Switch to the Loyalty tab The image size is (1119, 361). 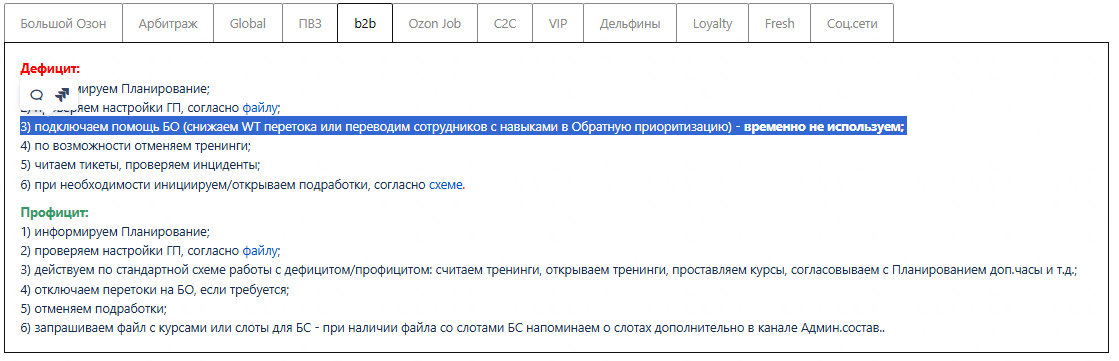pyautogui.click(x=712, y=24)
